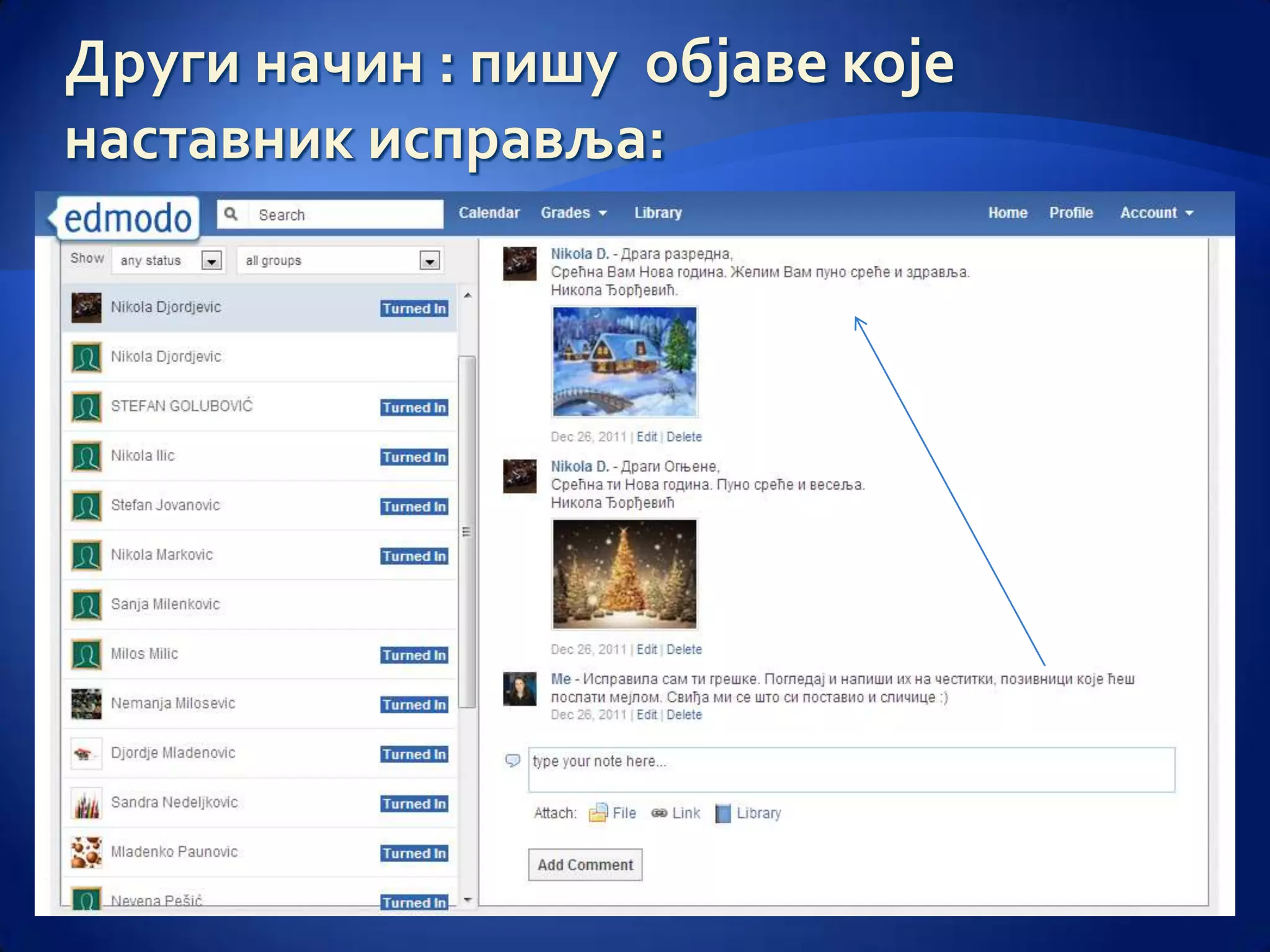Open the 'all groups' dropdown
This screenshot has height=952, width=1270.
(429, 261)
